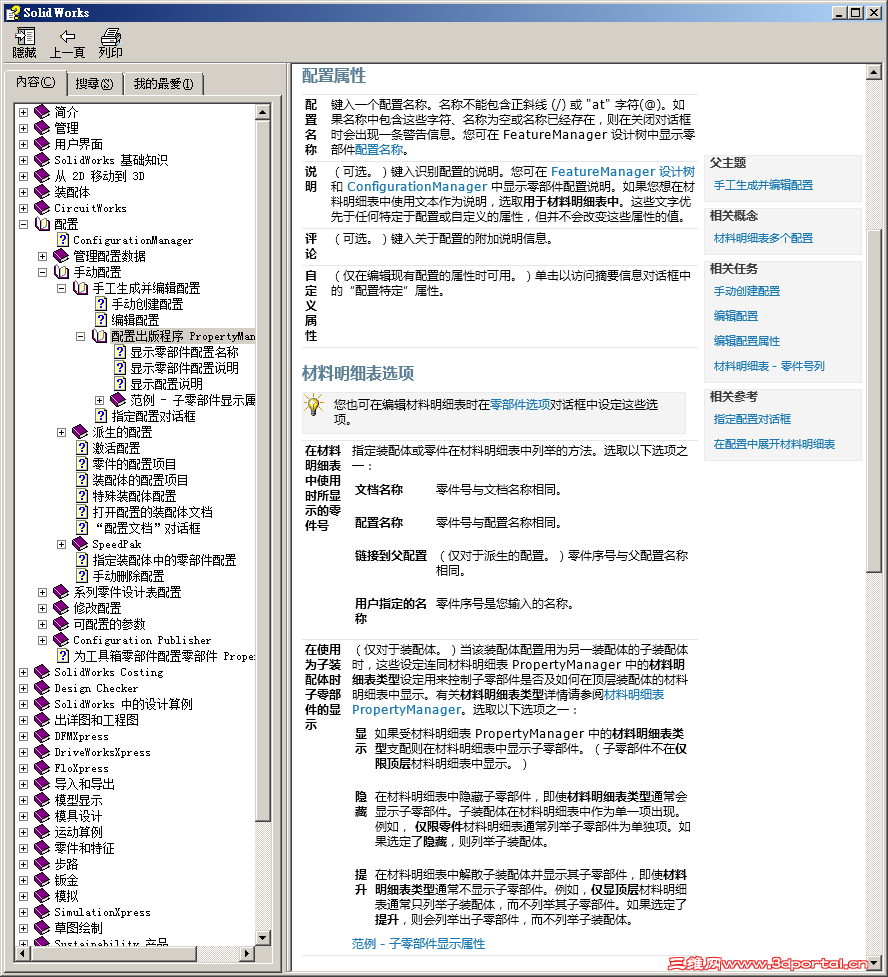Screen dimensions: 888x977
Task: Expand the Configuration Publisher node
Action: click(42, 641)
